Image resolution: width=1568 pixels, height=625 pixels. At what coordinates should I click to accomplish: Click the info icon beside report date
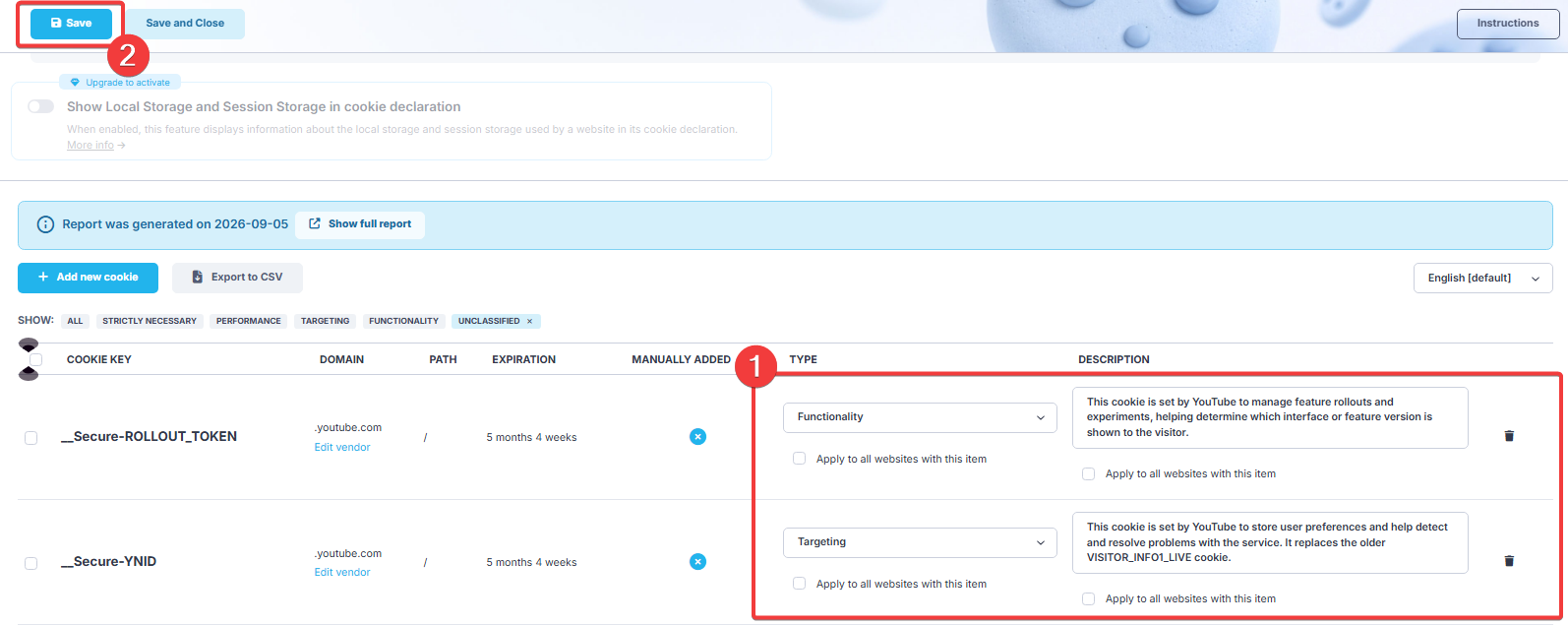pyautogui.click(x=45, y=224)
